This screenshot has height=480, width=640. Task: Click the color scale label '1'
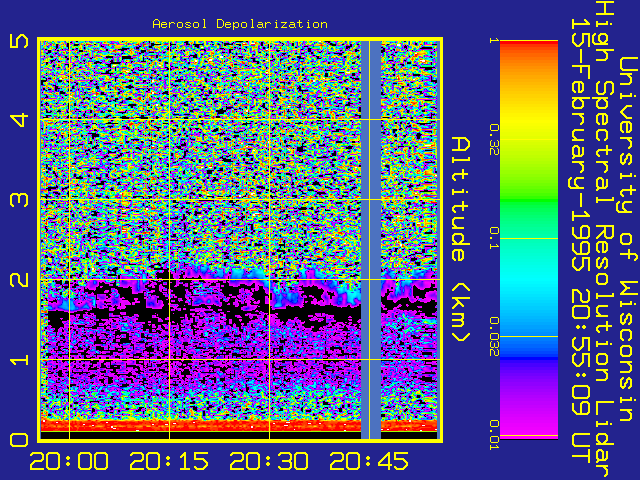[x=494, y=40]
